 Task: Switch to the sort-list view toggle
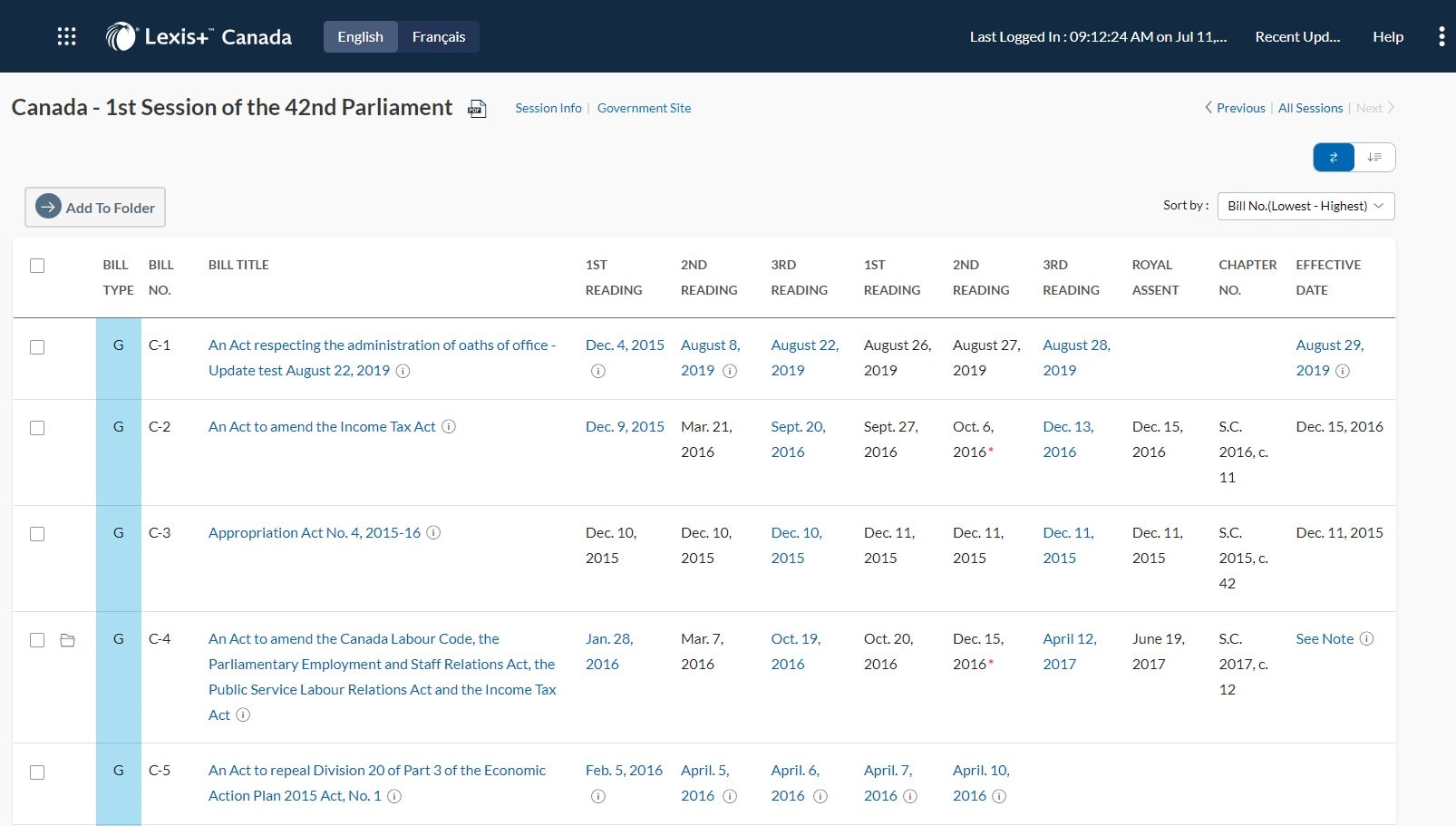[1374, 158]
